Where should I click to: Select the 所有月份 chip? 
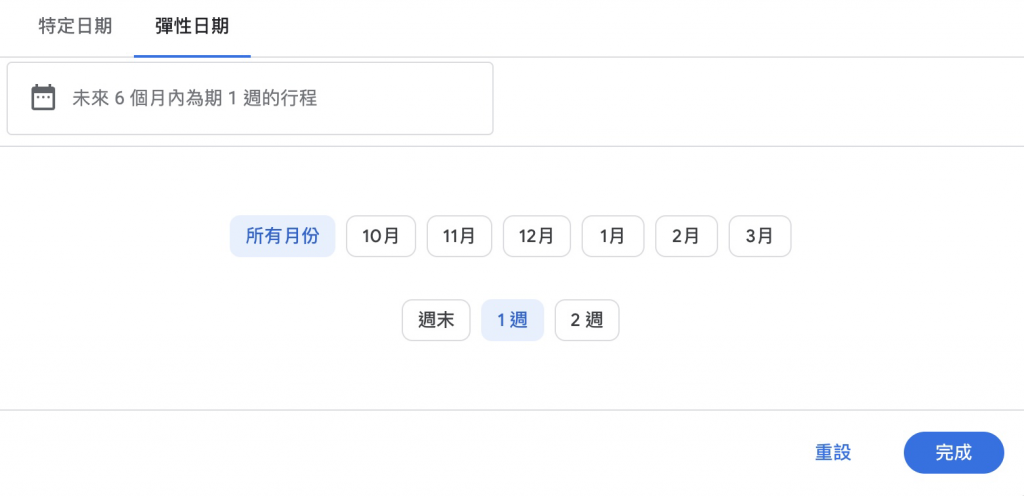(x=282, y=236)
